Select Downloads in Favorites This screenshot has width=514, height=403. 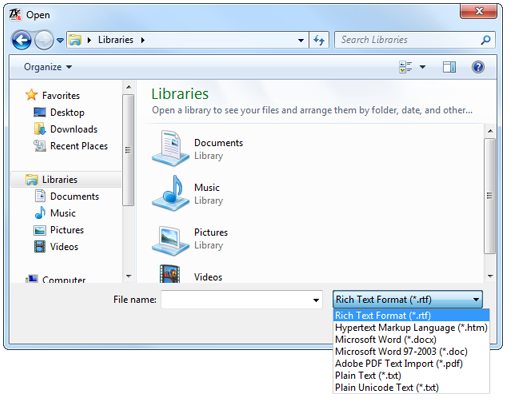pos(74,129)
